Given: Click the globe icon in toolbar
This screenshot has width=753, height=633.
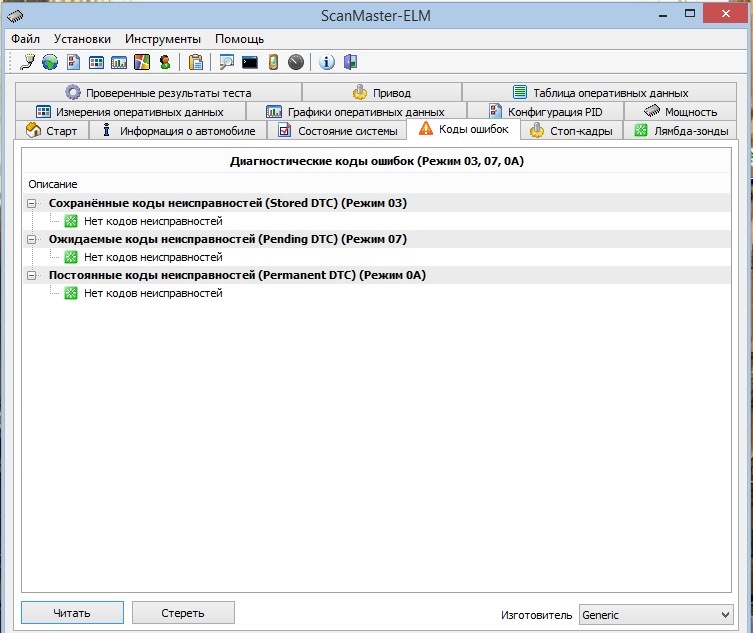Looking at the screenshot, I should point(50,62).
